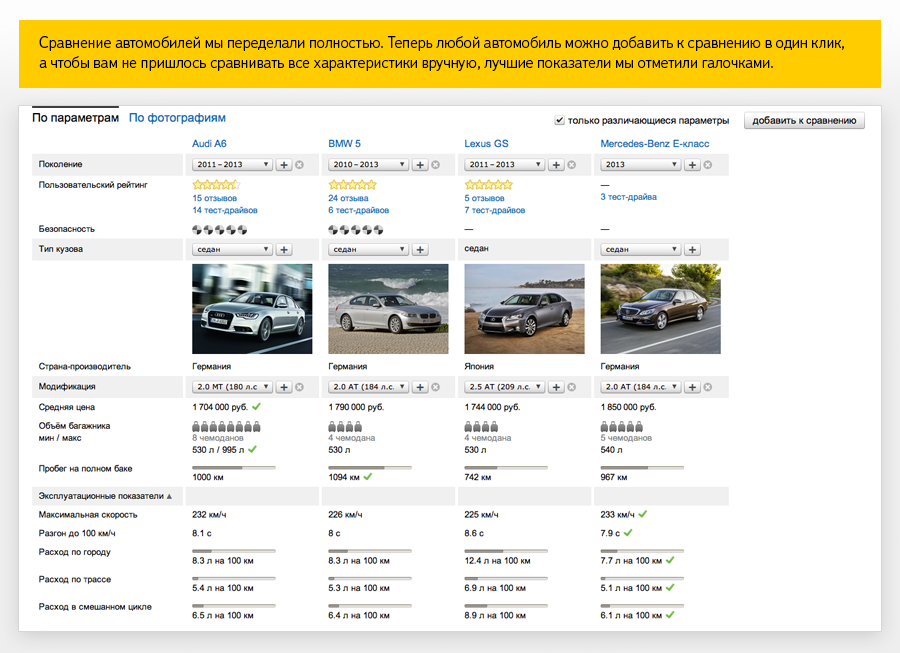Click Mercedes-Benz trunk suitcase icons
The image size is (900, 653).
pos(622,426)
